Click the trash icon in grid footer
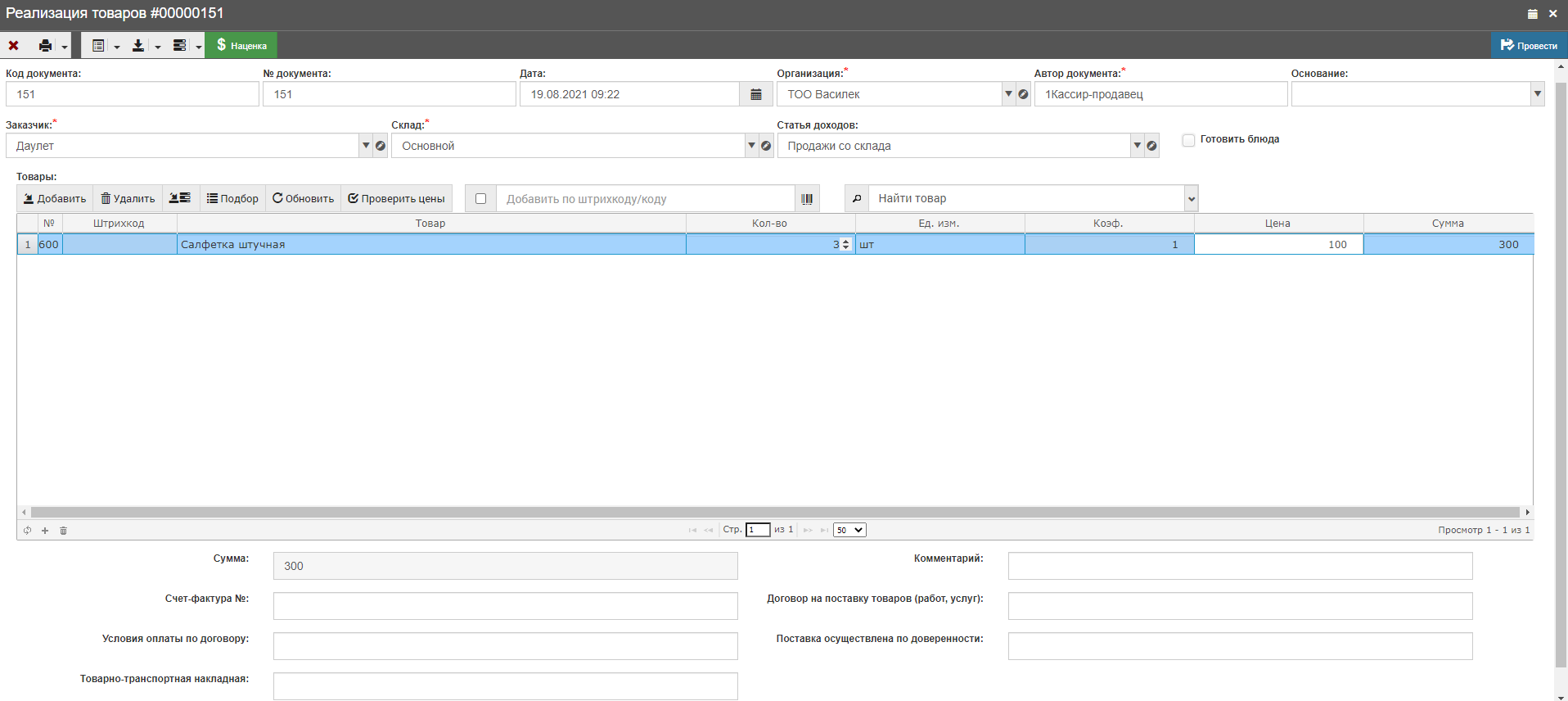This screenshot has height=701, width=1568. [63, 531]
